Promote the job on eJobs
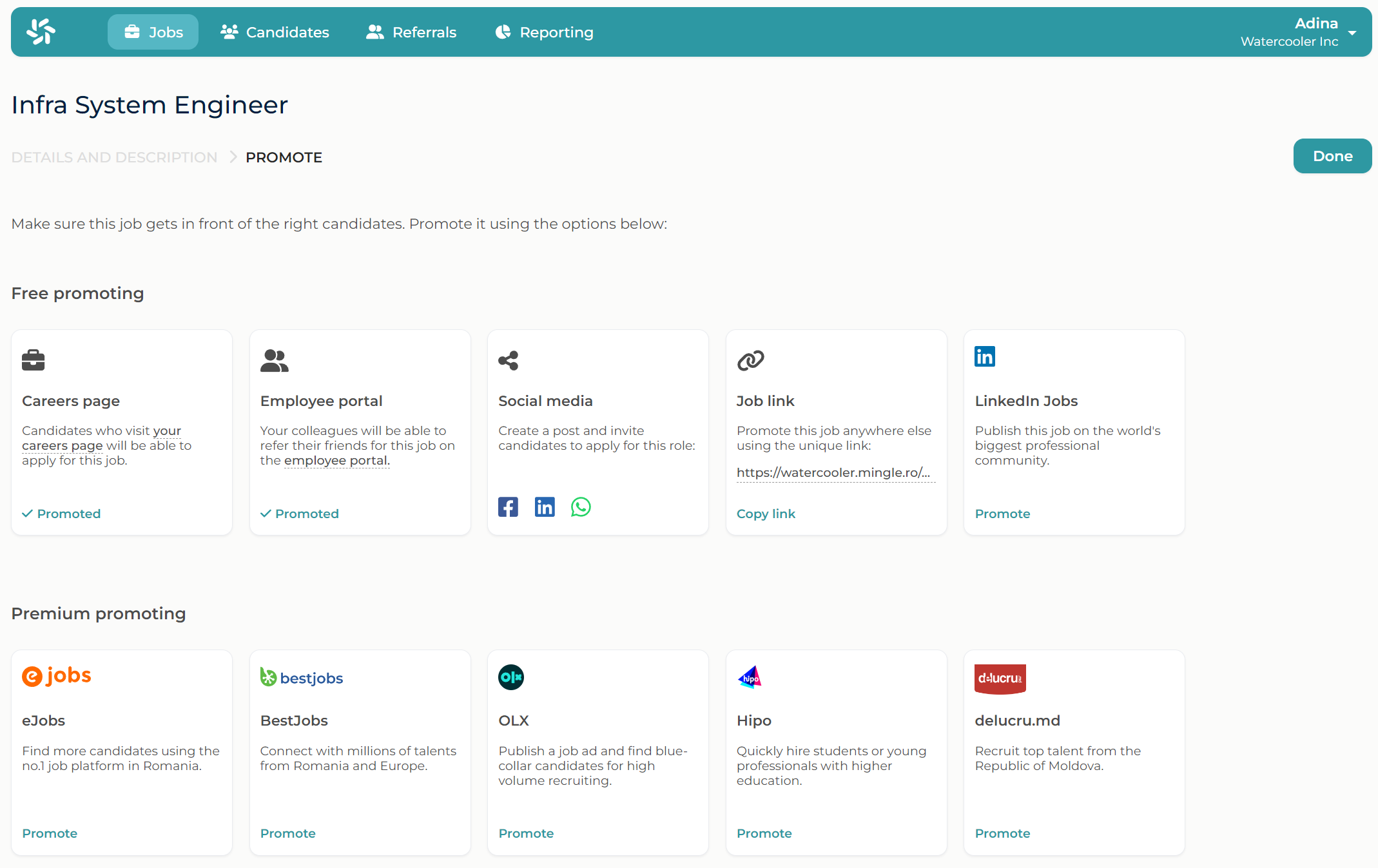This screenshot has height=868, width=1378. tap(50, 833)
